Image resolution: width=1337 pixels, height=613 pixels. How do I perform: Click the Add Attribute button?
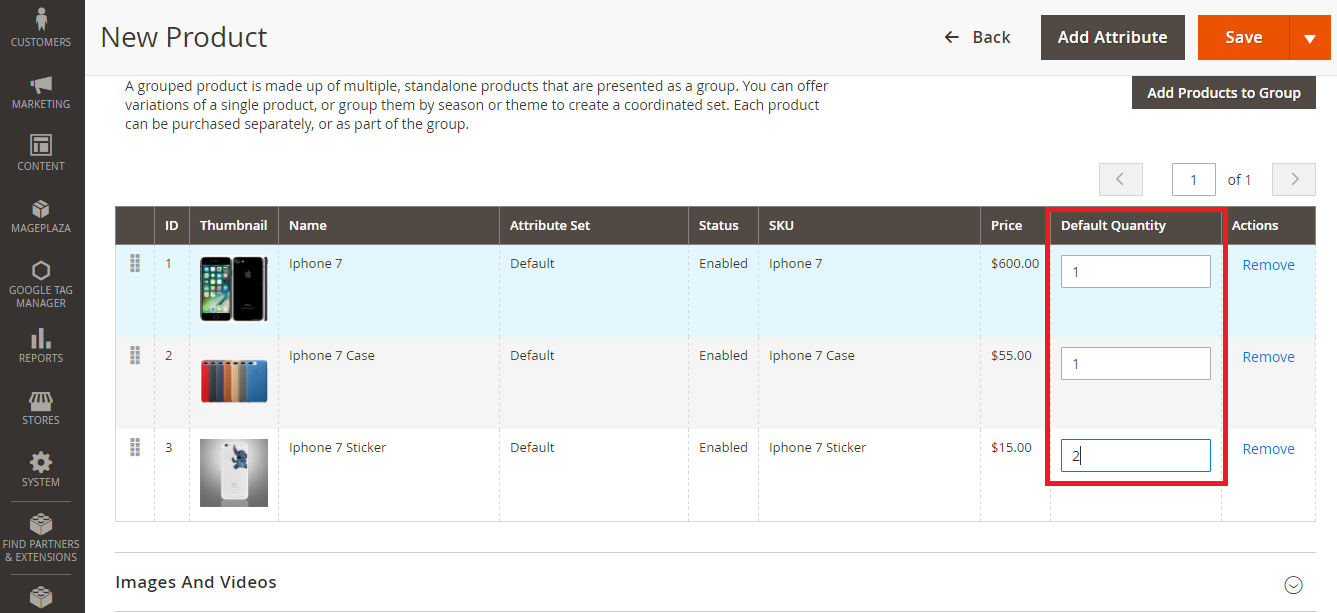pos(1113,37)
